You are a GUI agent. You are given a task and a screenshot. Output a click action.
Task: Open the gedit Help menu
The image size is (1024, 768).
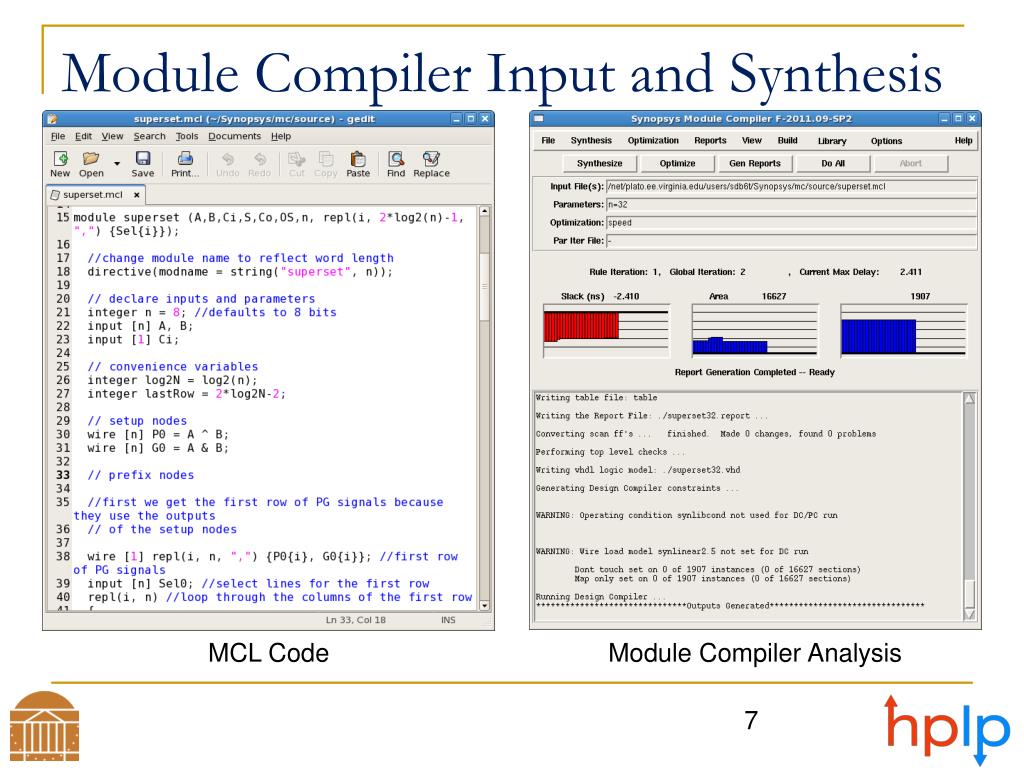pyautogui.click(x=281, y=136)
